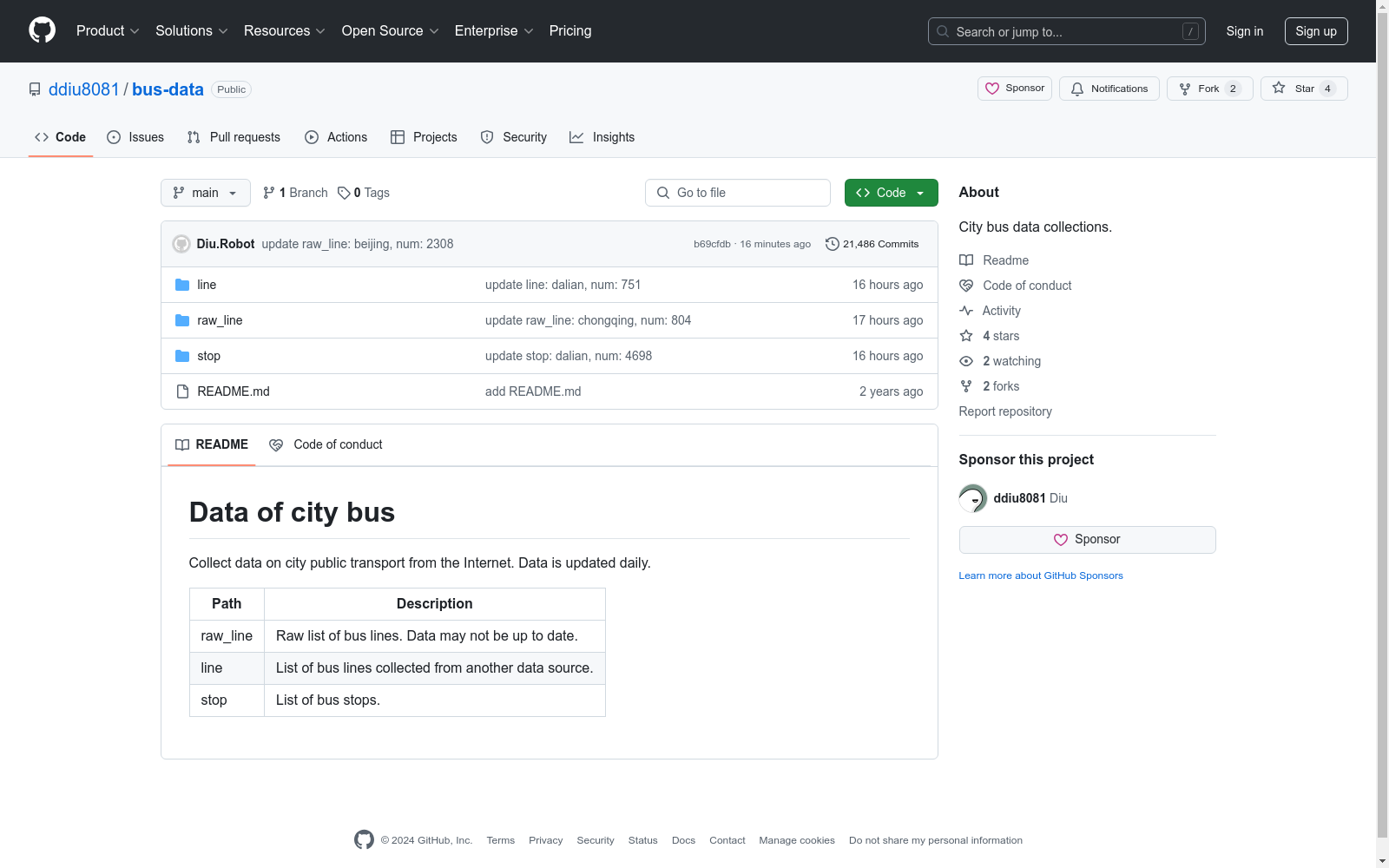Click the GitHub logo in footer
This screenshot has width=1389, height=868.
pyautogui.click(x=364, y=839)
